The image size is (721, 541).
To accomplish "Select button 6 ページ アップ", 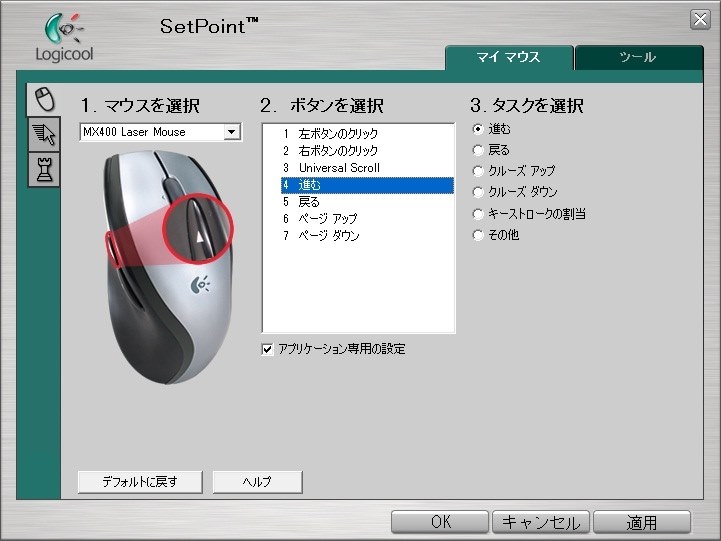I will click(x=367, y=219).
